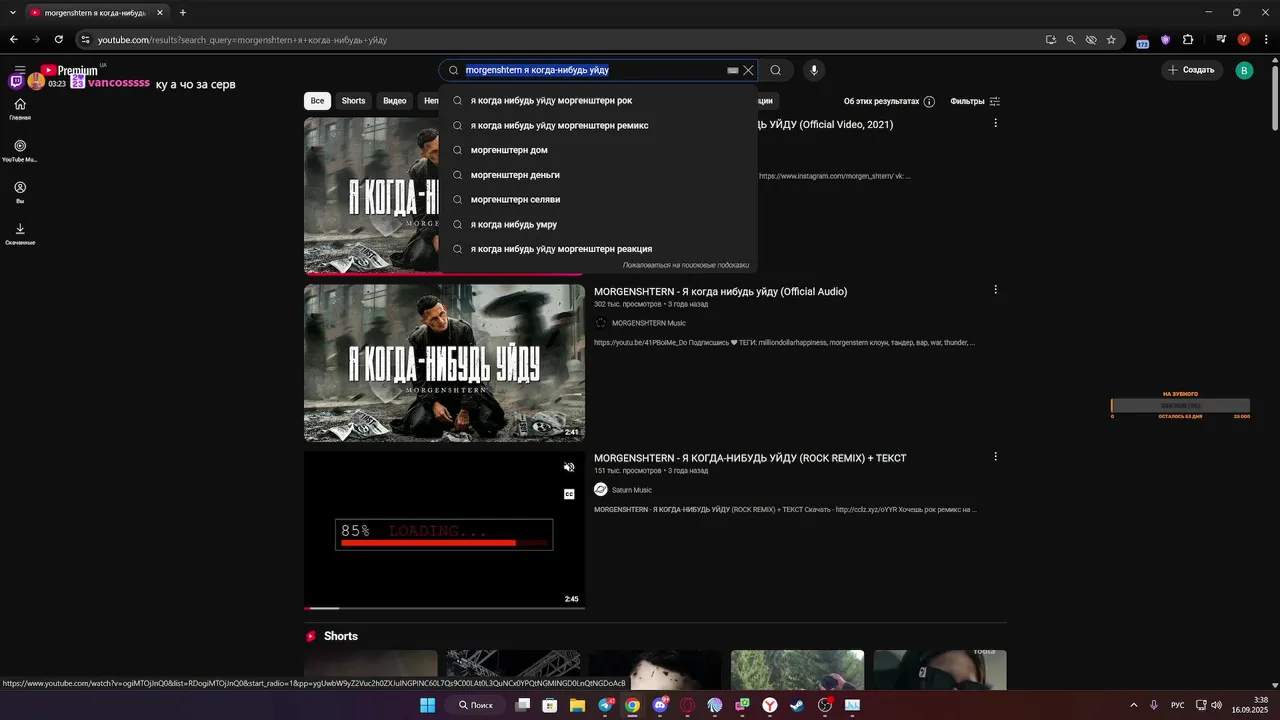
Task: Open the Вы section in sidebar
Action: (x=20, y=192)
